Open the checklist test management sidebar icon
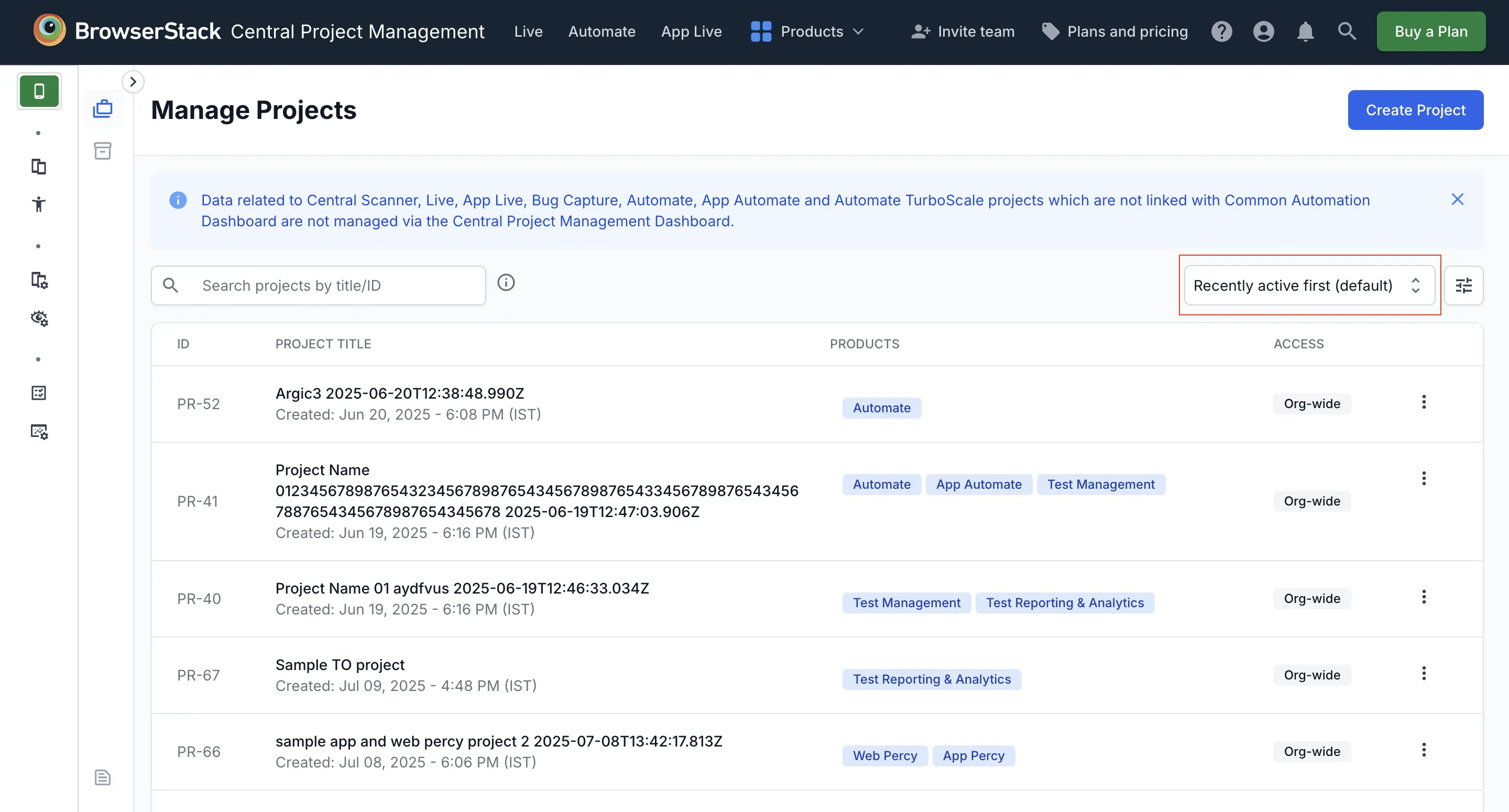The image size is (1509, 812). 39,392
